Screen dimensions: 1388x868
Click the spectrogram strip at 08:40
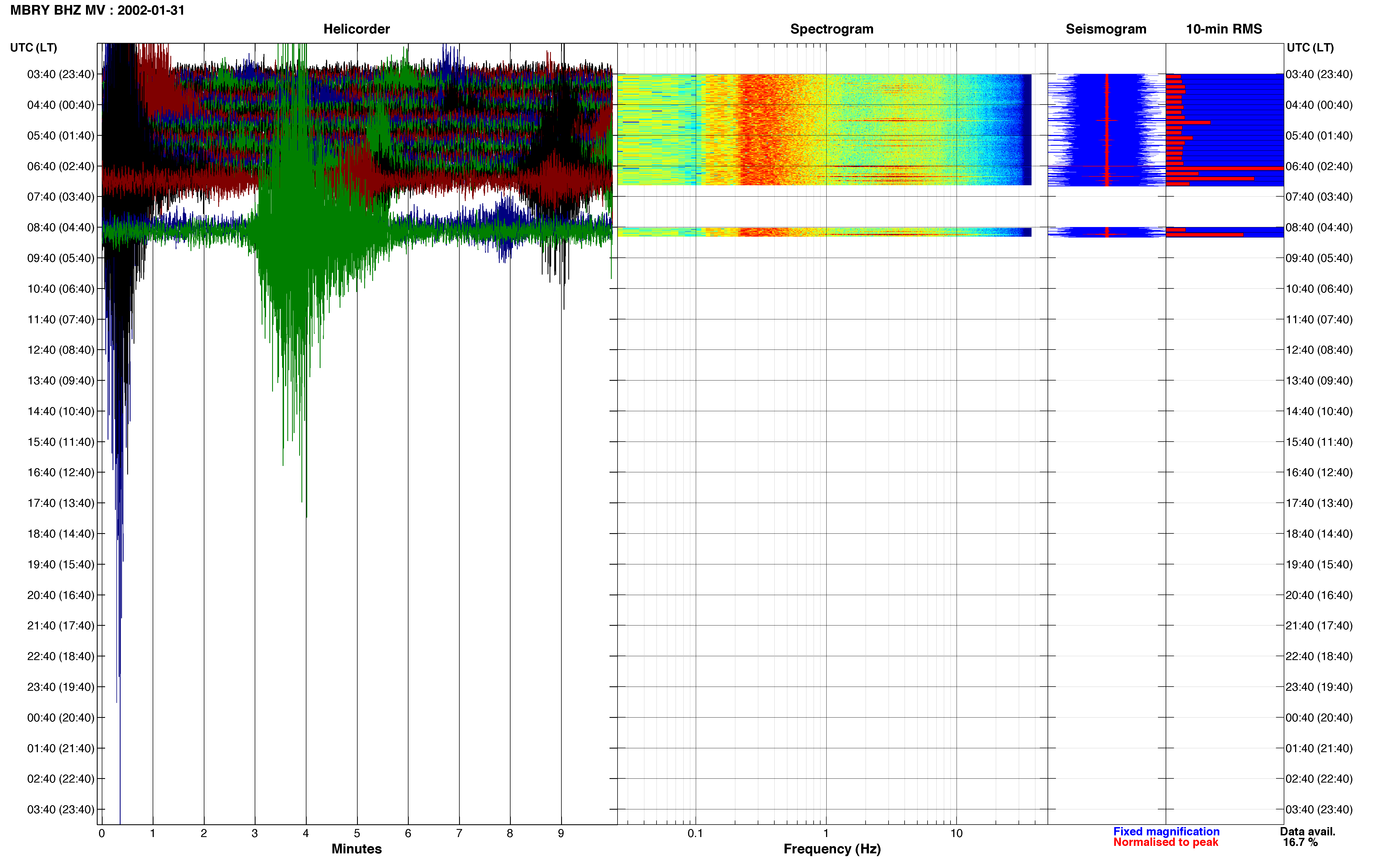(x=824, y=232)
